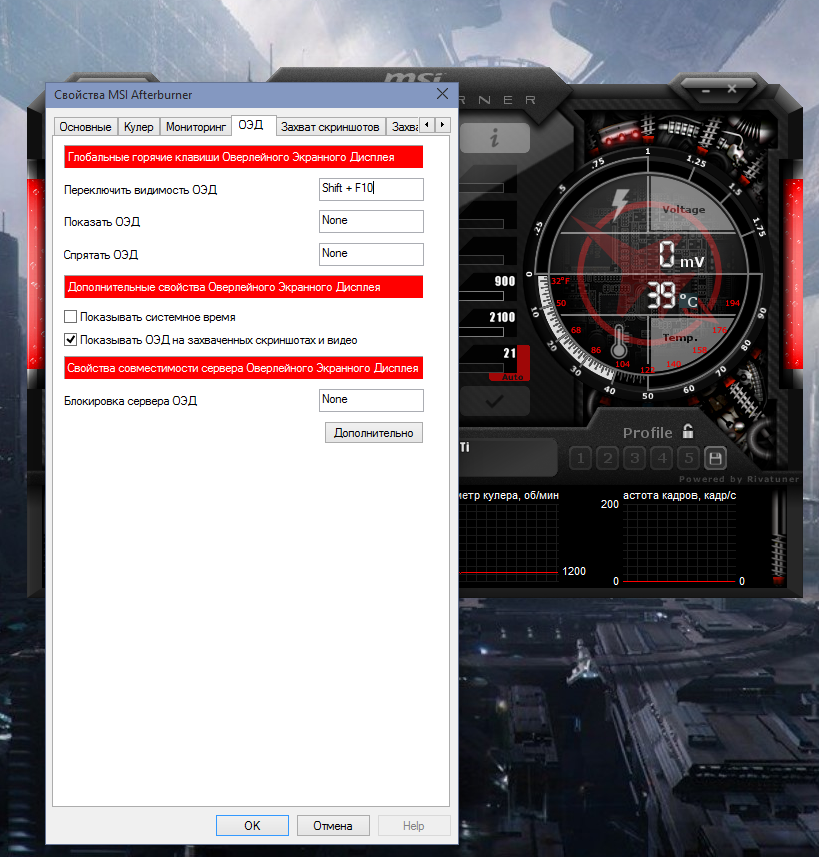Image resolution: width=819 pixels, height=857 pixels.
Task: Enable Показывать системное время checkbox
Action: pos(70,316)
